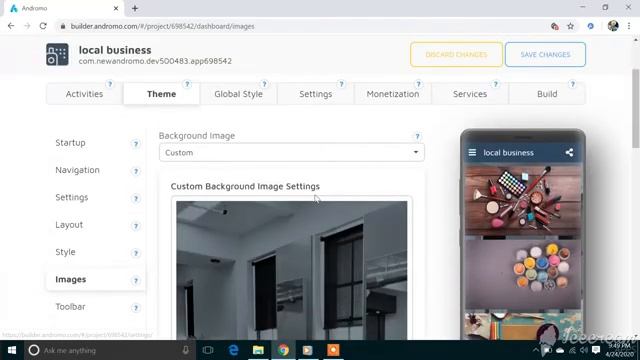
Task: Open help for the Settings tab
Action: point(341,84)
